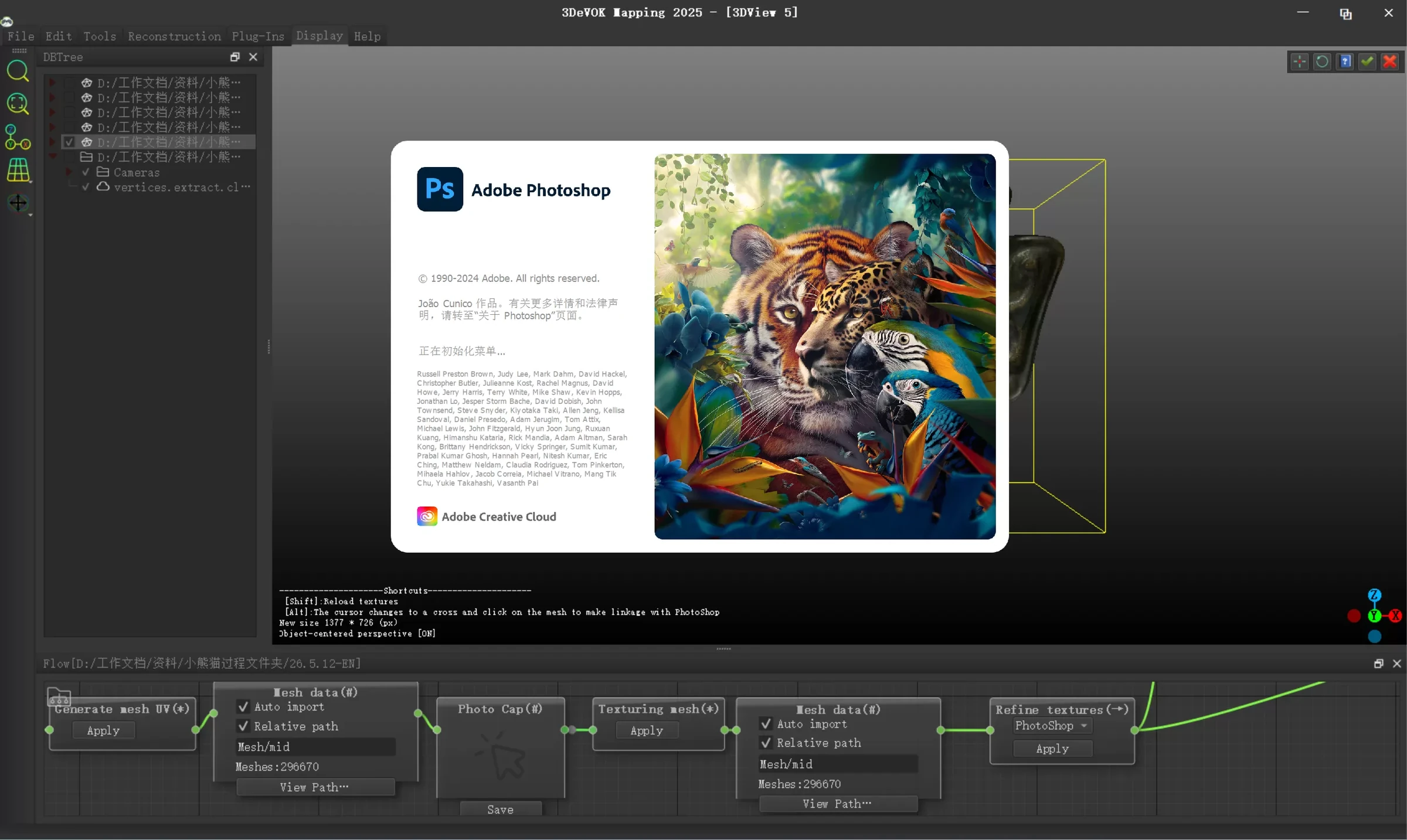Image resolution: width=1407 pixels, height=840 pixels.
Task: Click the crosshair target icon in 3D view toolbar
Action: click(x=1299, y=62)
